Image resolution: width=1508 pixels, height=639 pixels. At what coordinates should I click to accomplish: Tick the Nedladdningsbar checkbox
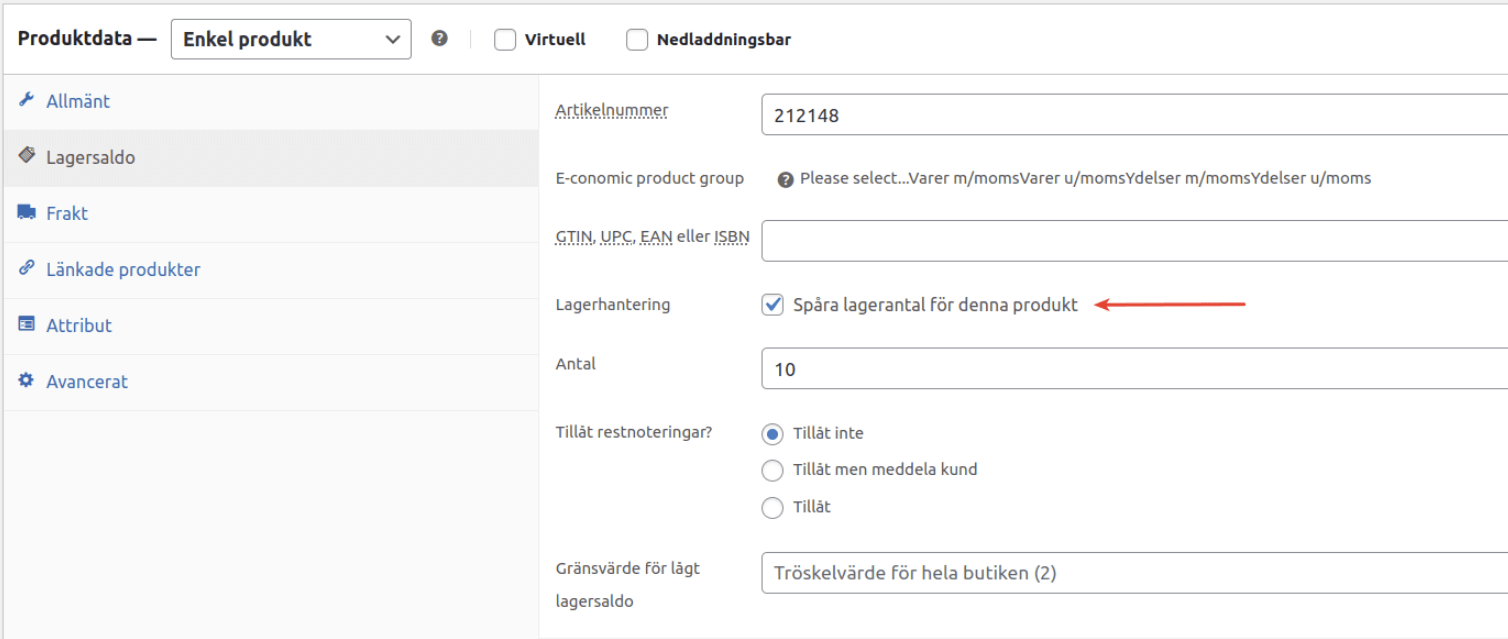[637, 40]
